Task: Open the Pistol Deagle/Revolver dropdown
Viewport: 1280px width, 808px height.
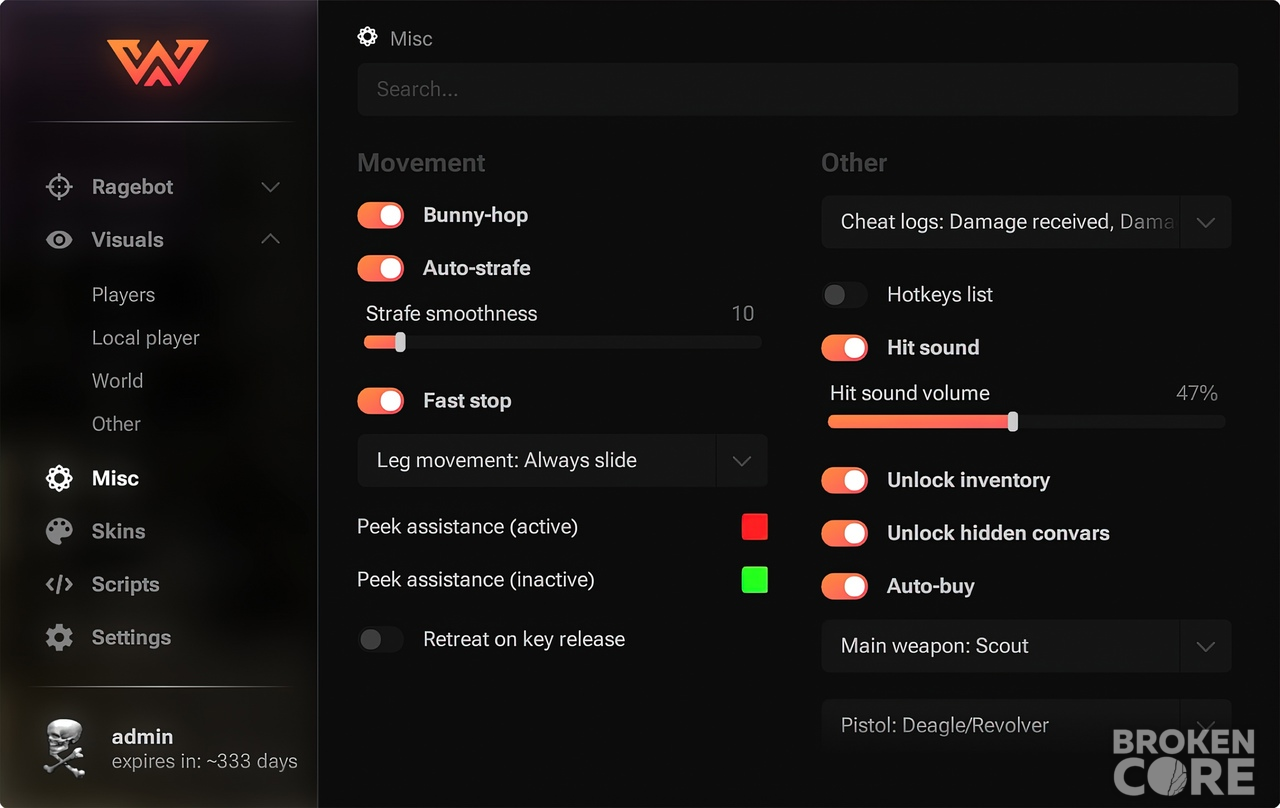Action: click(x=1026, y=725)
